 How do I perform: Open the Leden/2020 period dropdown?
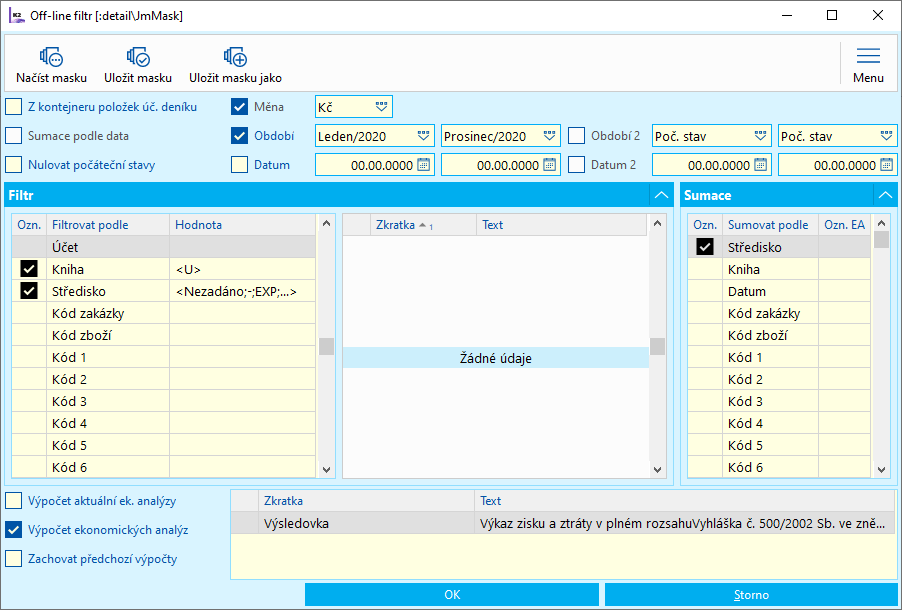pyautogui.click(x=424, y=135)
